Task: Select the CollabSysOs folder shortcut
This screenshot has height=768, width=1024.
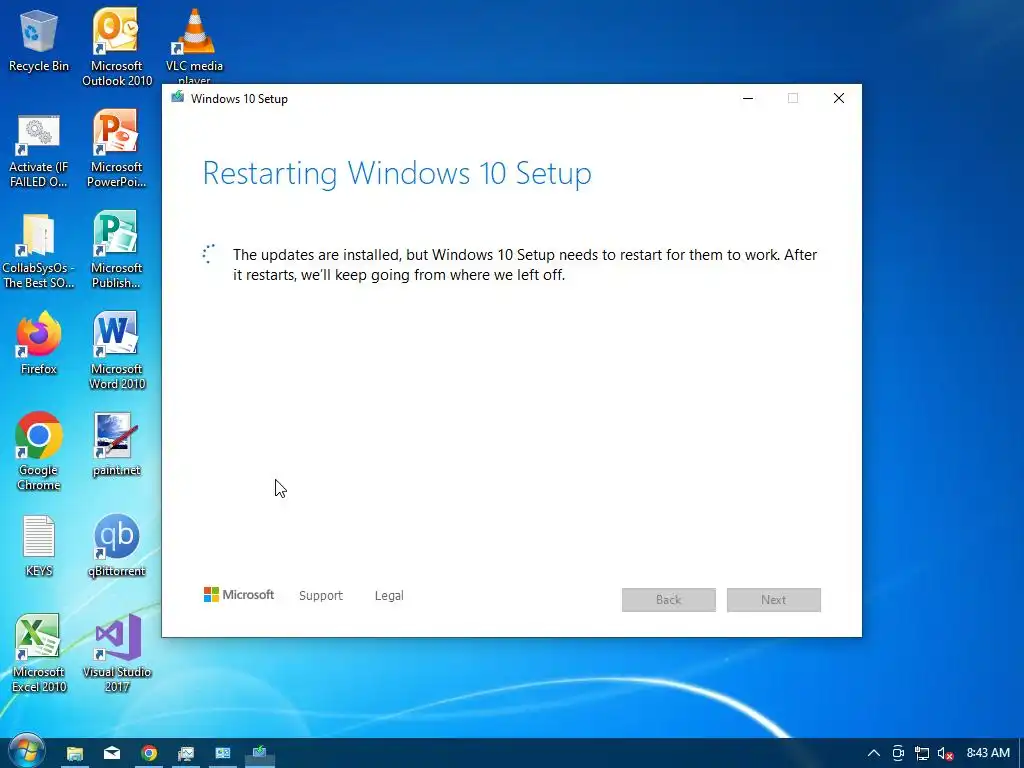Action: click(x=39, y=251)
